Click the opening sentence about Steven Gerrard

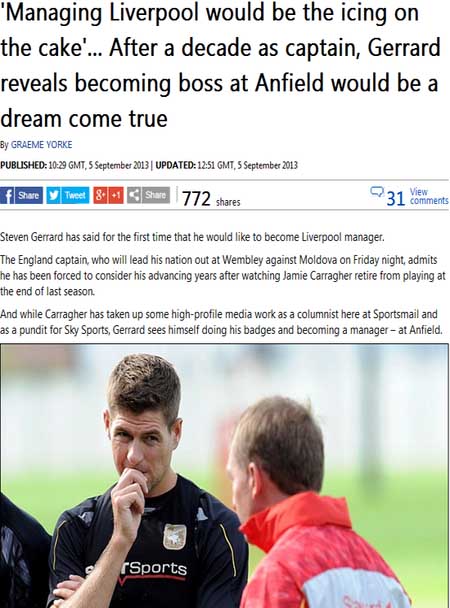pos(192,237)
